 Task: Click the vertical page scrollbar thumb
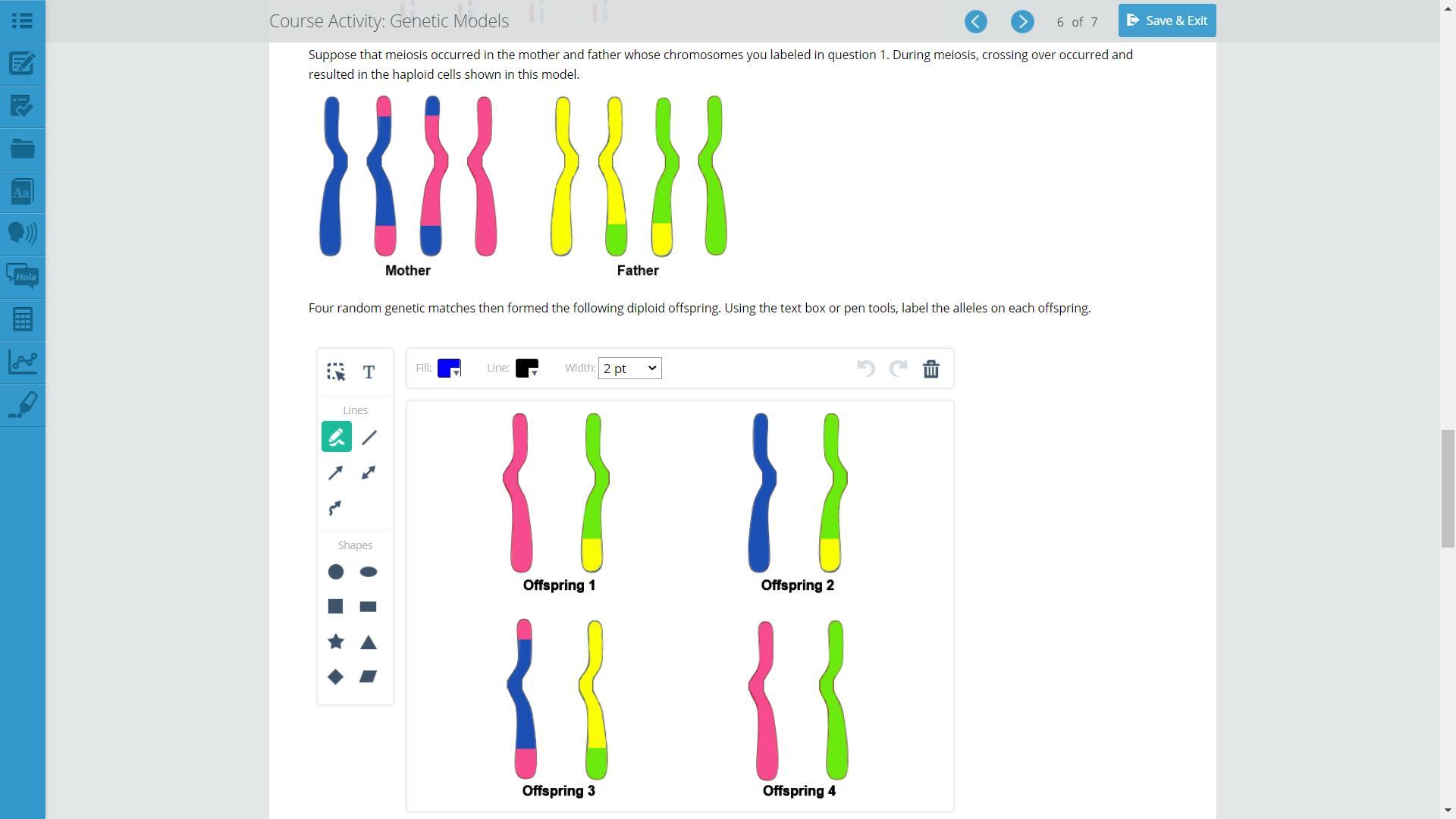click(1448, 488)
